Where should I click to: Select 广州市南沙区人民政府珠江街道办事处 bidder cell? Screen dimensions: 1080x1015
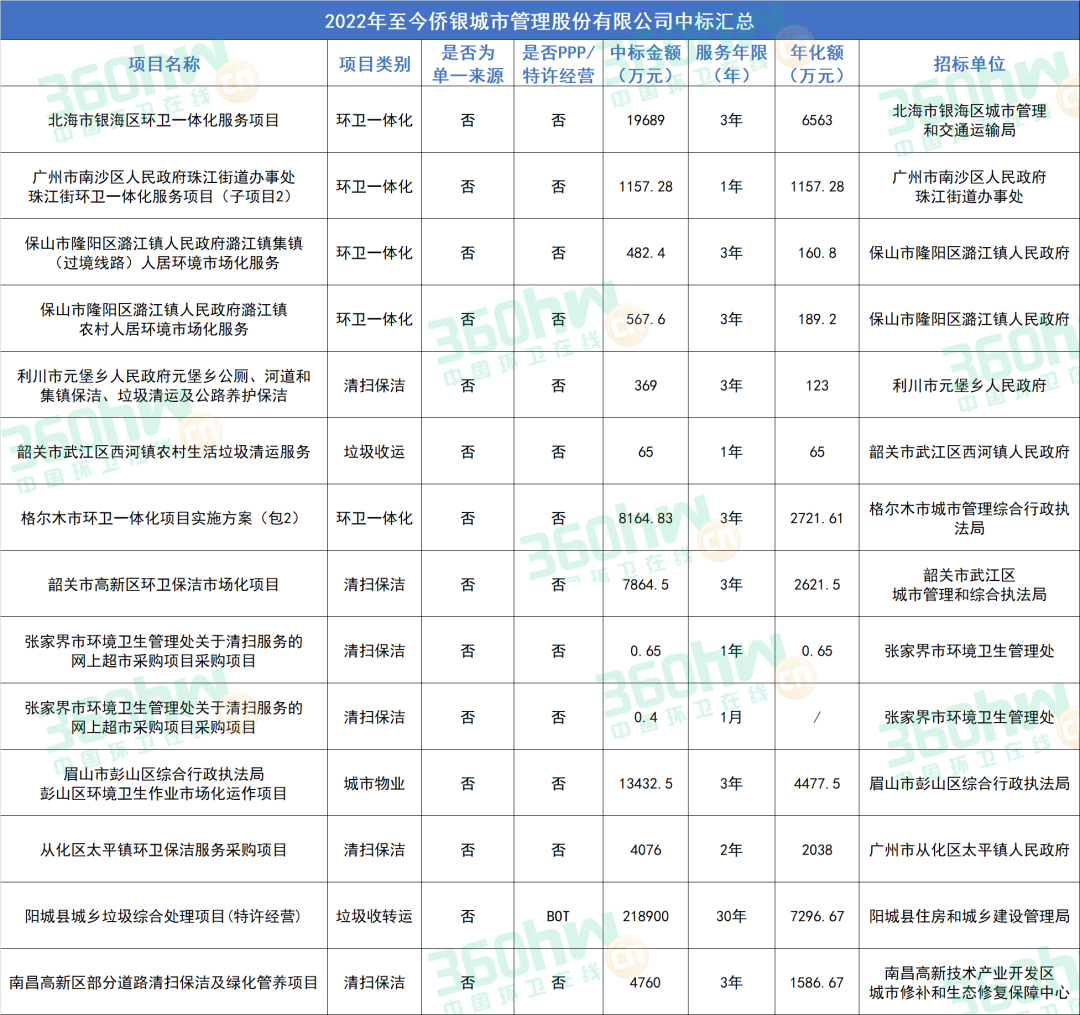969,187
